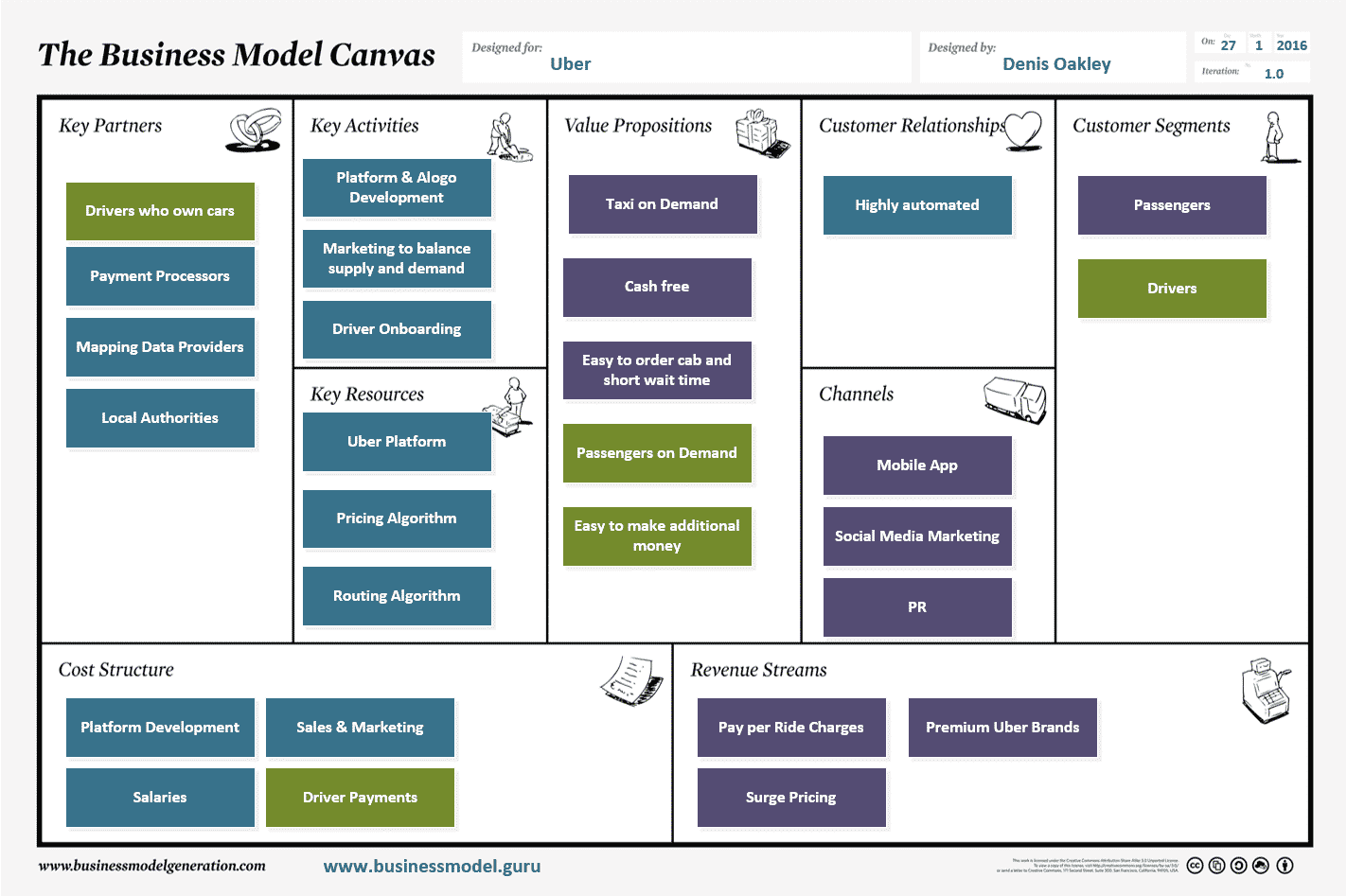Select the Drivers who own cars card

point(160,211)
